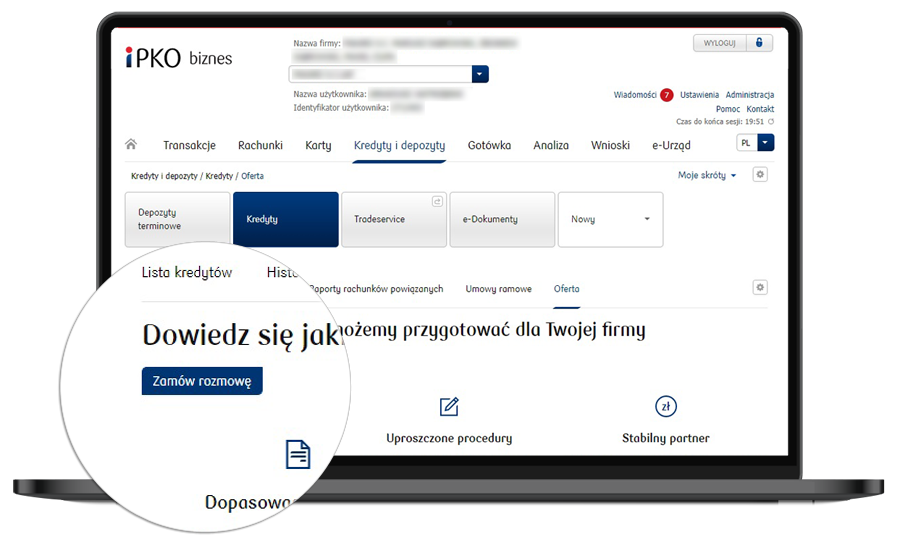Click the Stabilny partner złoty icon

click(665, 406)
